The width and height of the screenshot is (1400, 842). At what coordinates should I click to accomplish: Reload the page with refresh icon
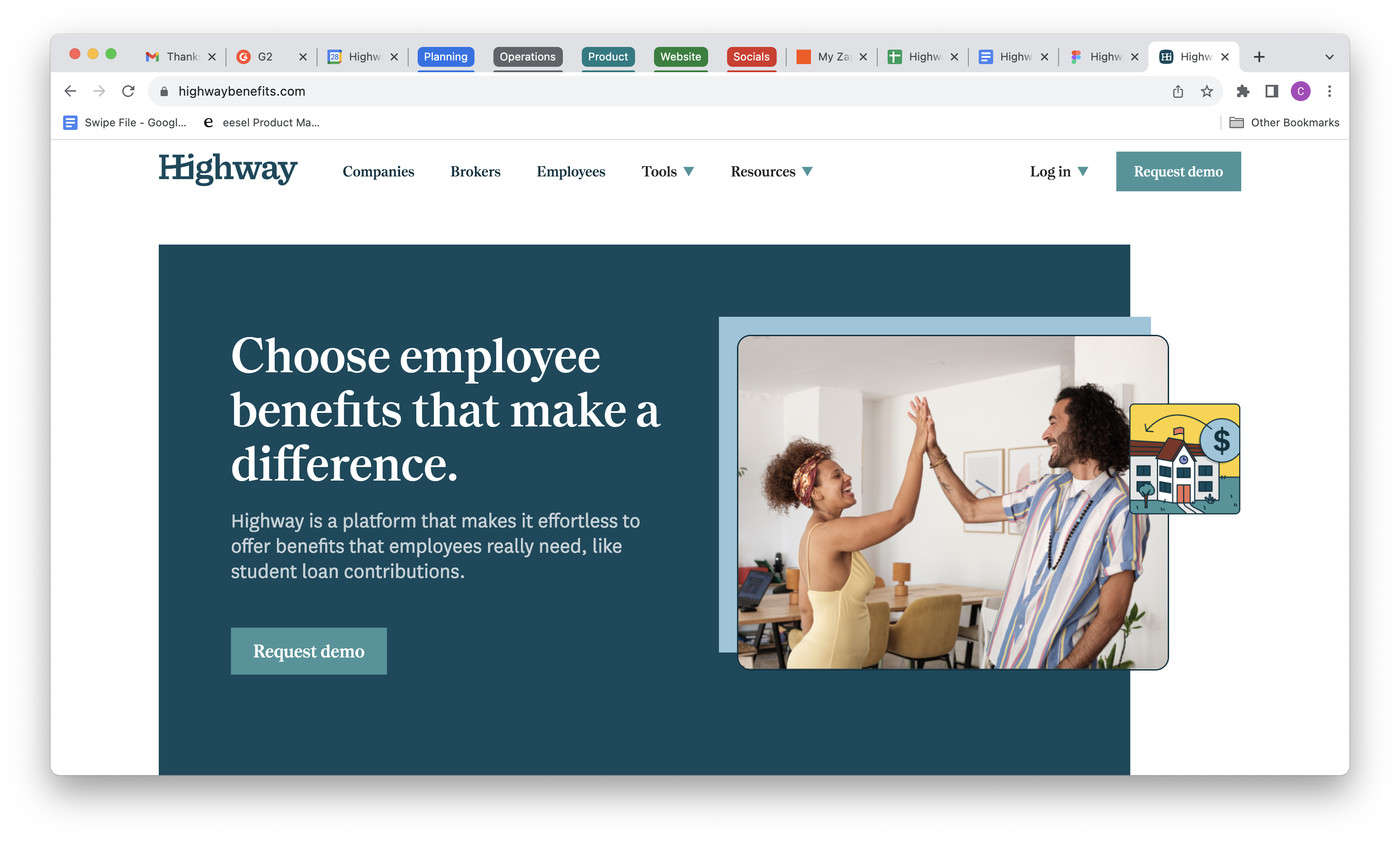coord(129,91)
